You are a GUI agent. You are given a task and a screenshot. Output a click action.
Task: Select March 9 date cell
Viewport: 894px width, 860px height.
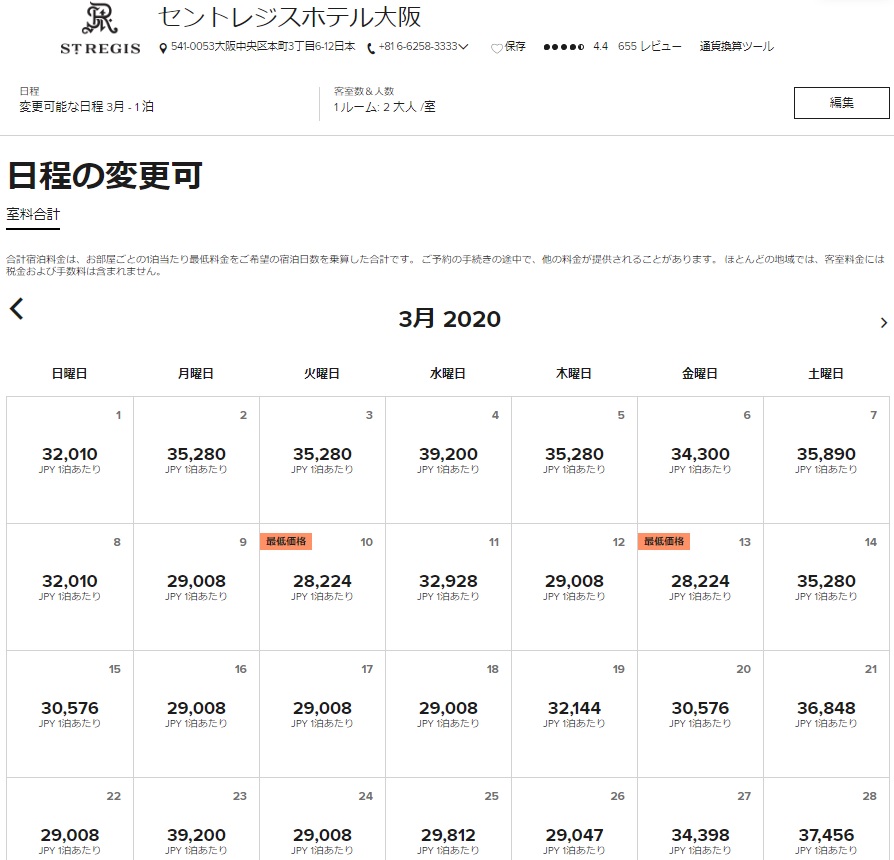point(196,587)
